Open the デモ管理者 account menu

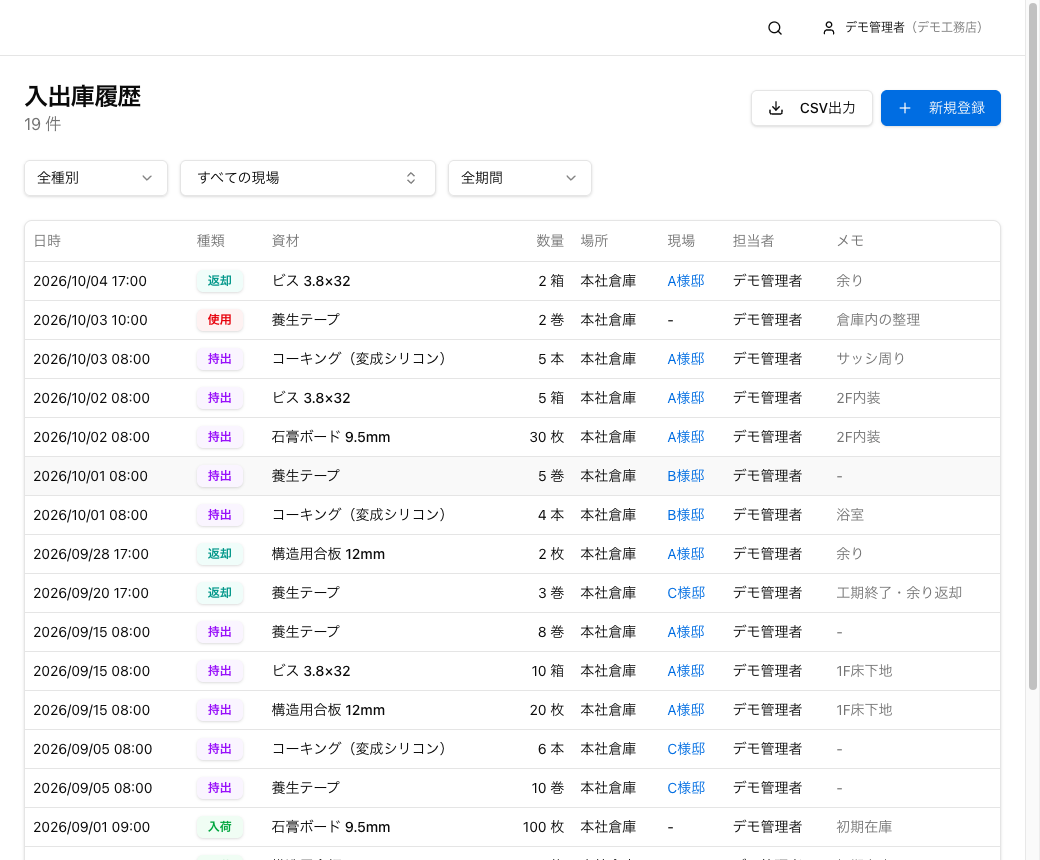(x=902, y=28)
